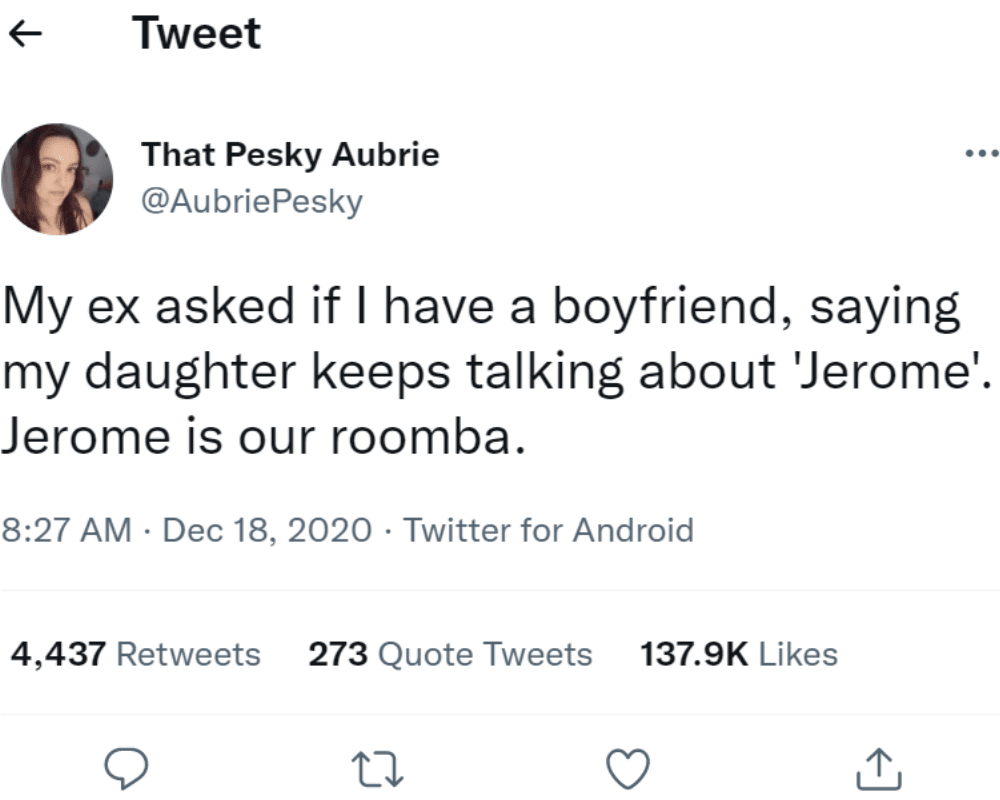View the 273 Quote Tweets
1000x800 pixels.
coord(450,654)
